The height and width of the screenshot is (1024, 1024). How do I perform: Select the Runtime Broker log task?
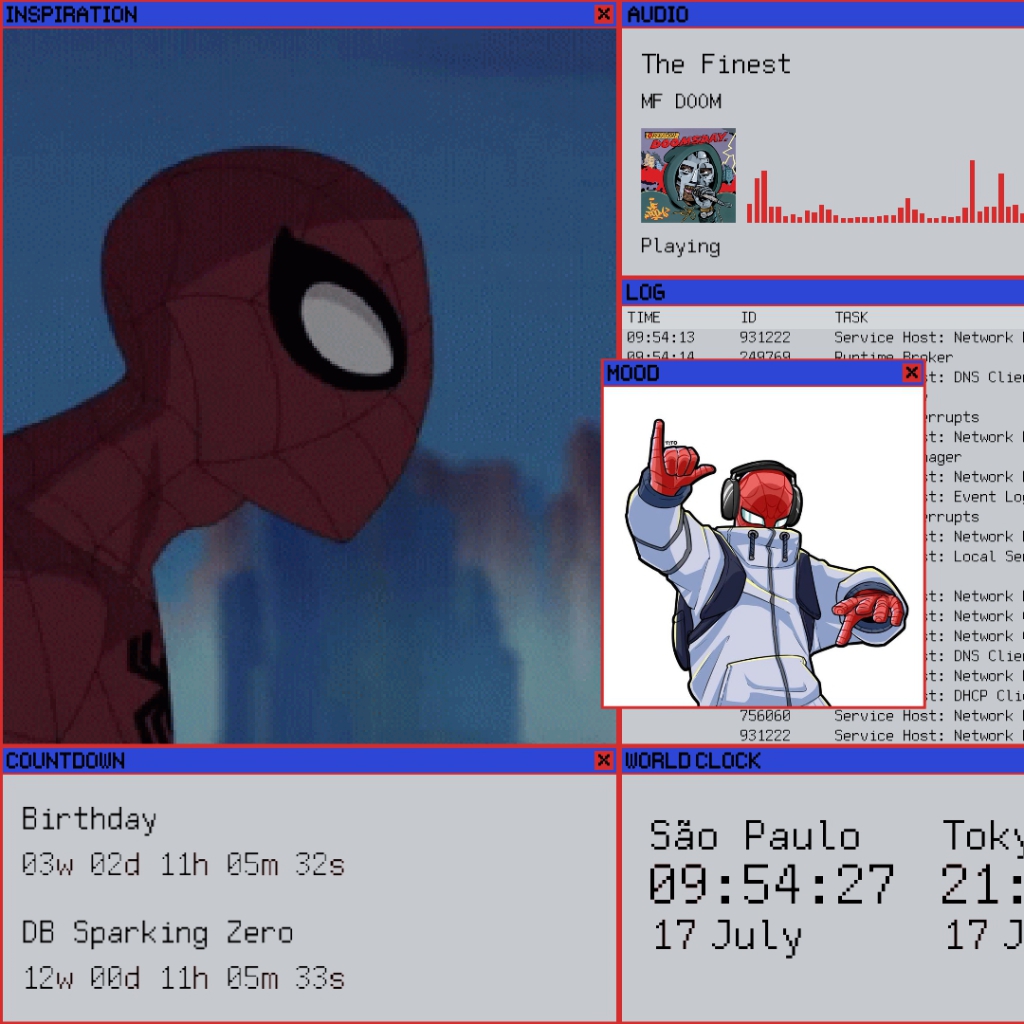[x=893, y=357]
